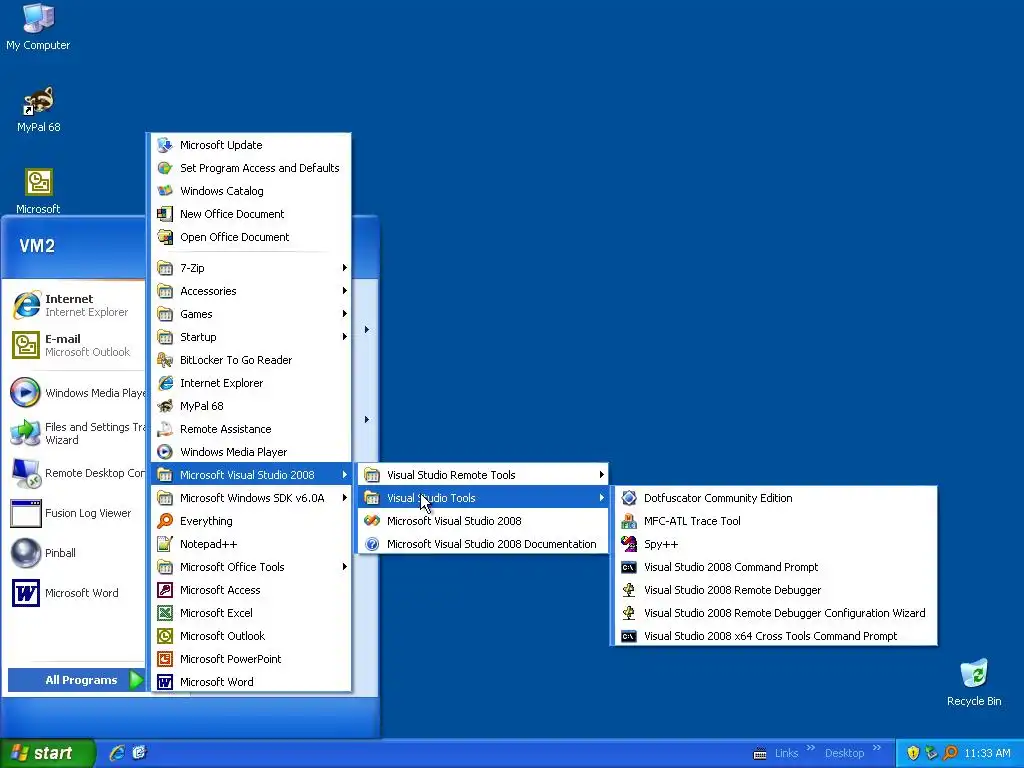Select Remote Assistance menu entry
Image resolution: width=1024 pixels, height=768 pixels.
click(x=251, y=429)
